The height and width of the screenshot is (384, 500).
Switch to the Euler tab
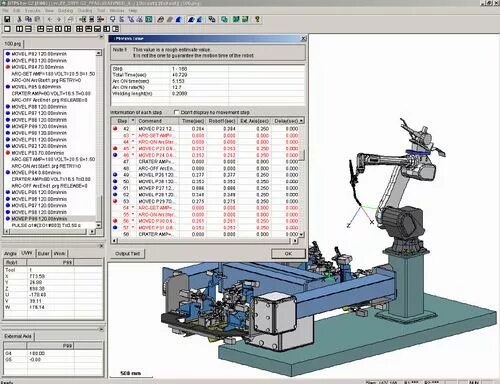pos(44,254)
